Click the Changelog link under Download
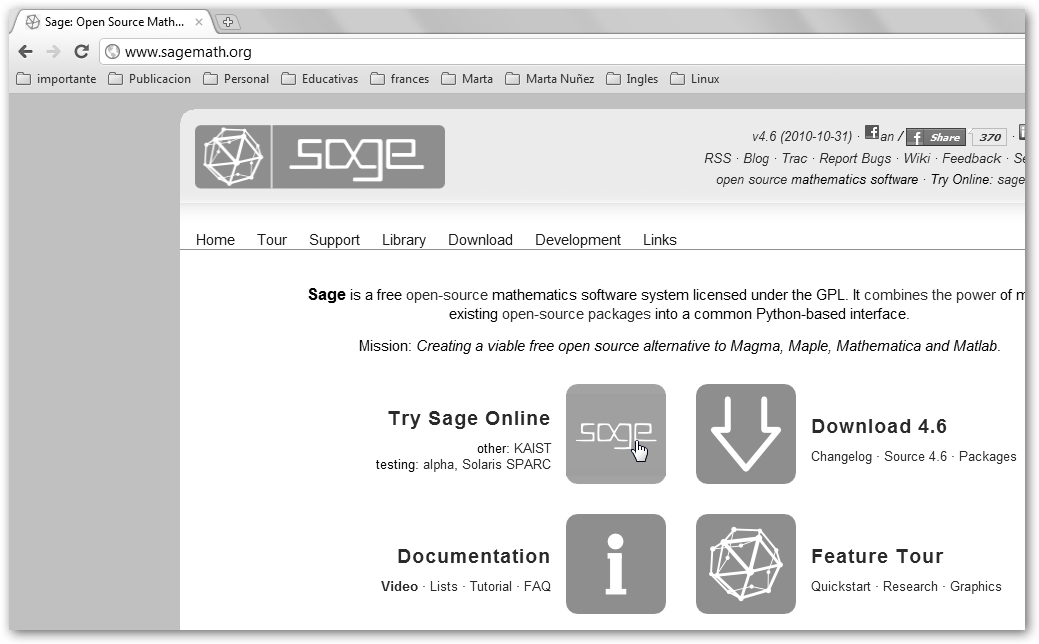The height and width of the screenshot is (644, 1039). pos(842,457)
